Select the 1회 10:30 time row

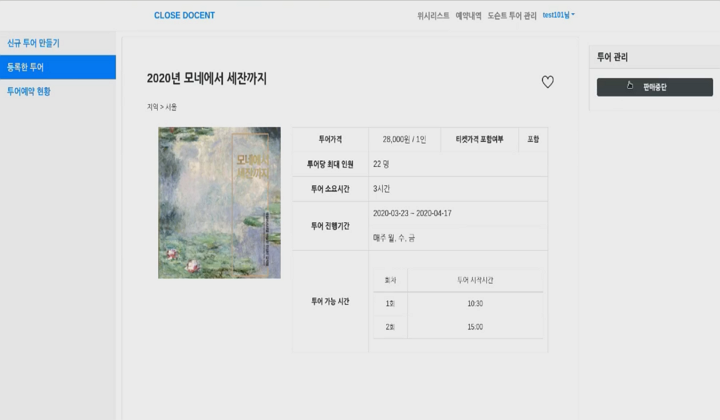click(458, 303)
